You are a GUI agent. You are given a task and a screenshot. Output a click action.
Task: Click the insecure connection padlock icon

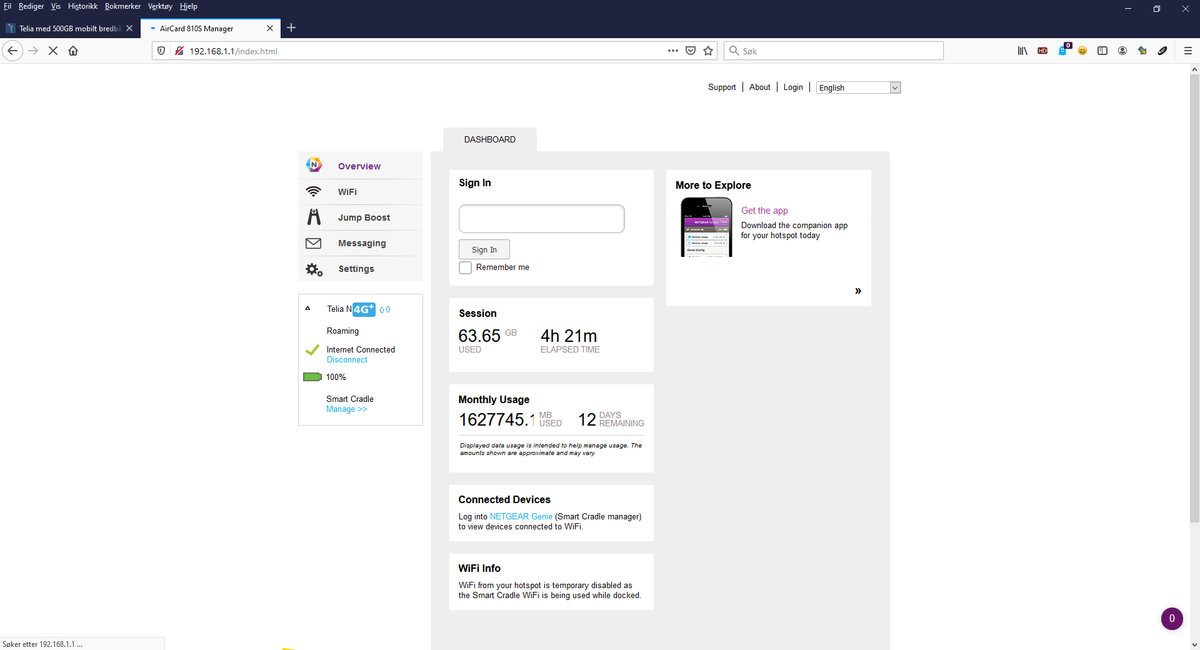point(178,50)
